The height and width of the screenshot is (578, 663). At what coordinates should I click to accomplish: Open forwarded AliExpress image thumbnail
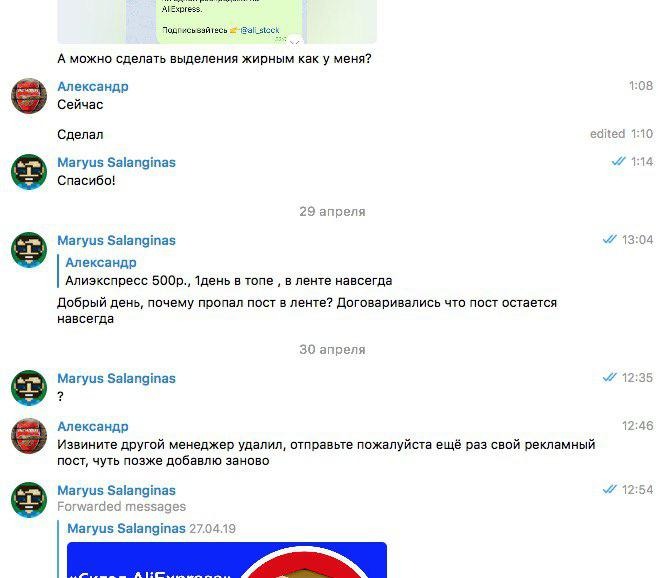[227, 560]
